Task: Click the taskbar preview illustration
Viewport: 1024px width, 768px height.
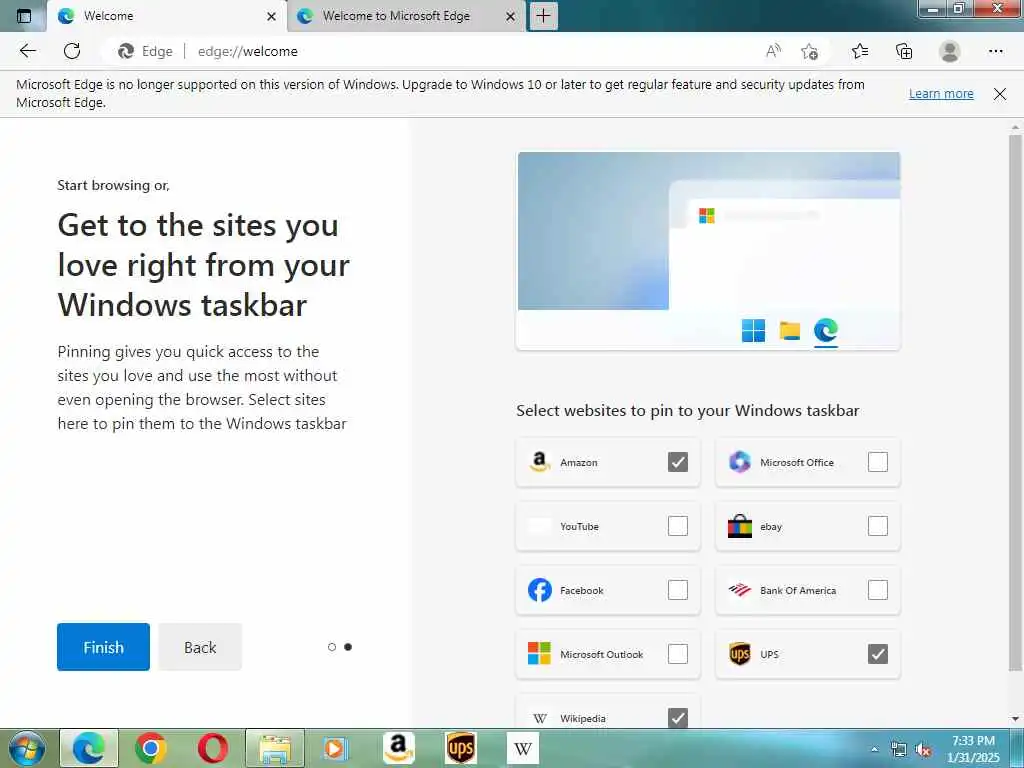Action: [x=709, y=251]
